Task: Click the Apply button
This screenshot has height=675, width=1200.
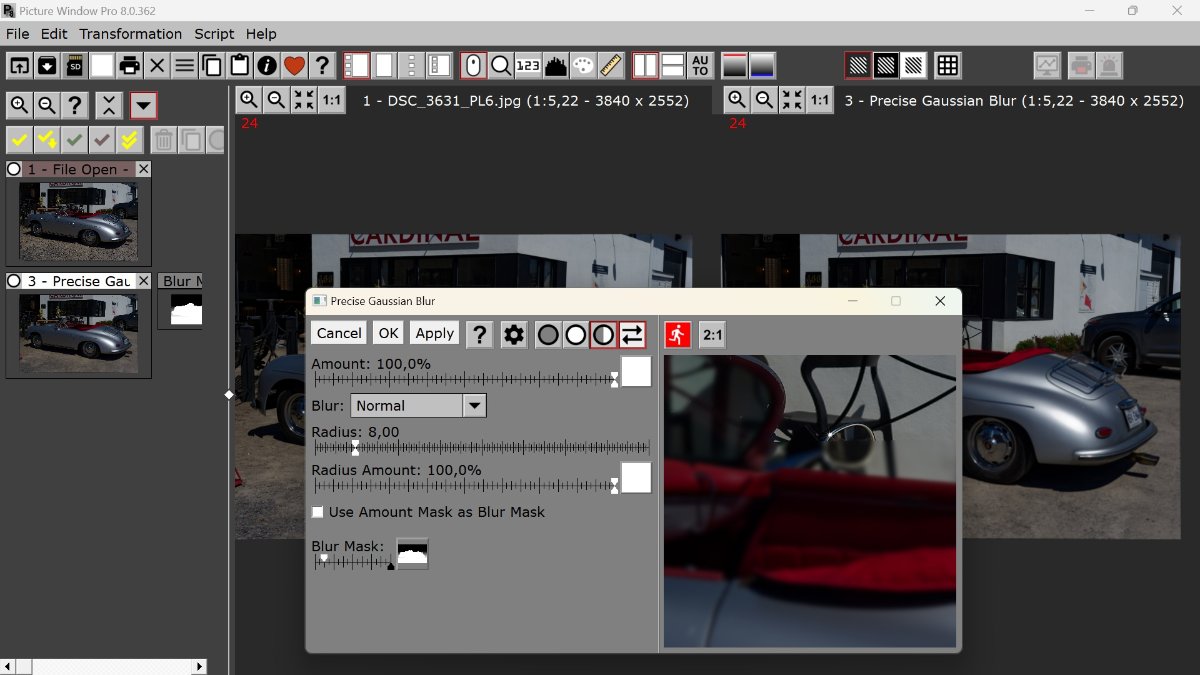Action: tap(435, 334)
